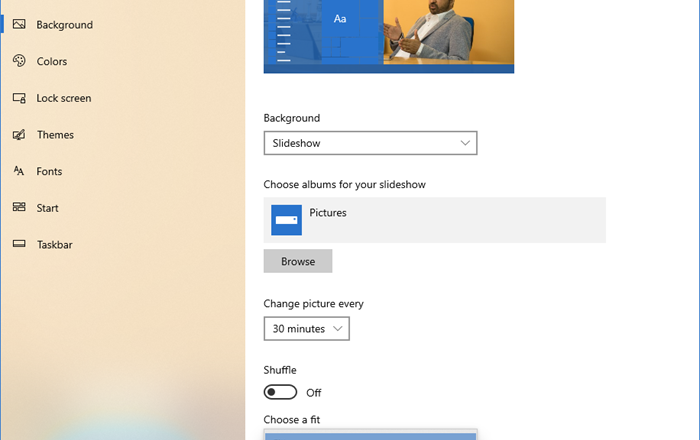Click the Lock screen icon
700x440 pixels.
point(19,98)
